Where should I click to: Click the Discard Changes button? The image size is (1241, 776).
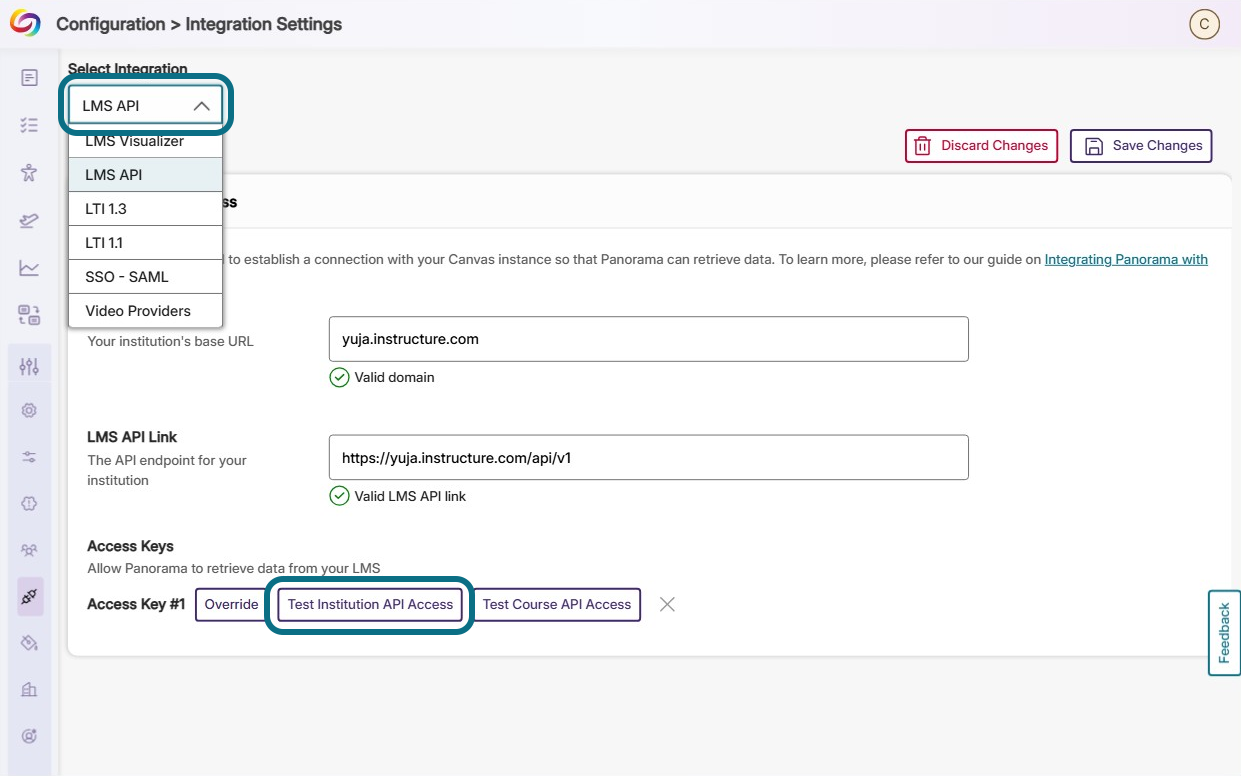tap(981, 146)
